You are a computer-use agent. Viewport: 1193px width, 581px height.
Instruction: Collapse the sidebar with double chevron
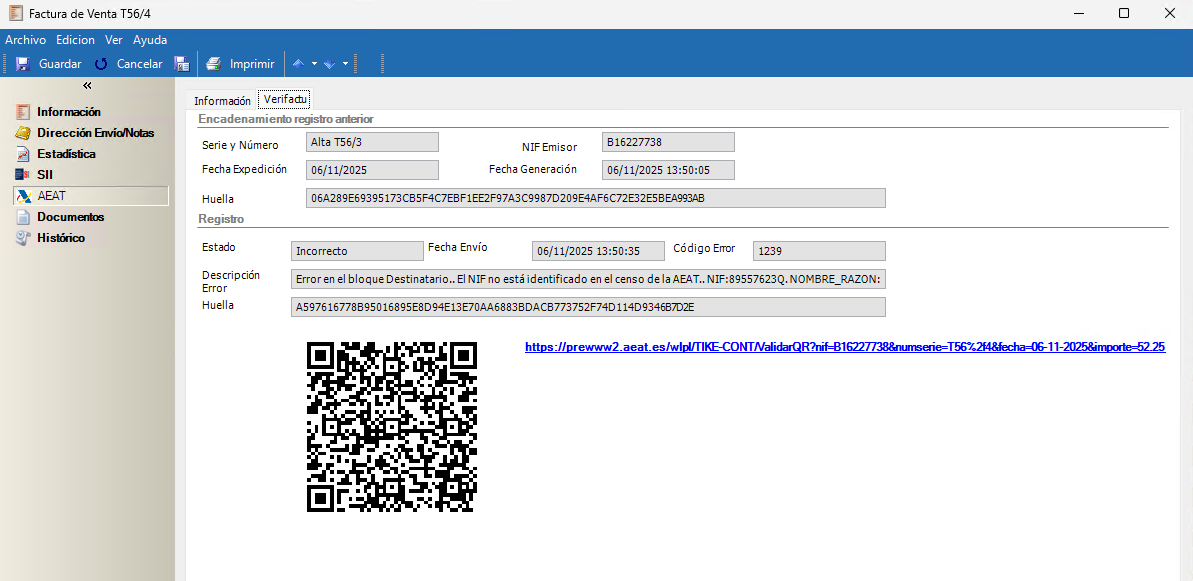(87, 86)
